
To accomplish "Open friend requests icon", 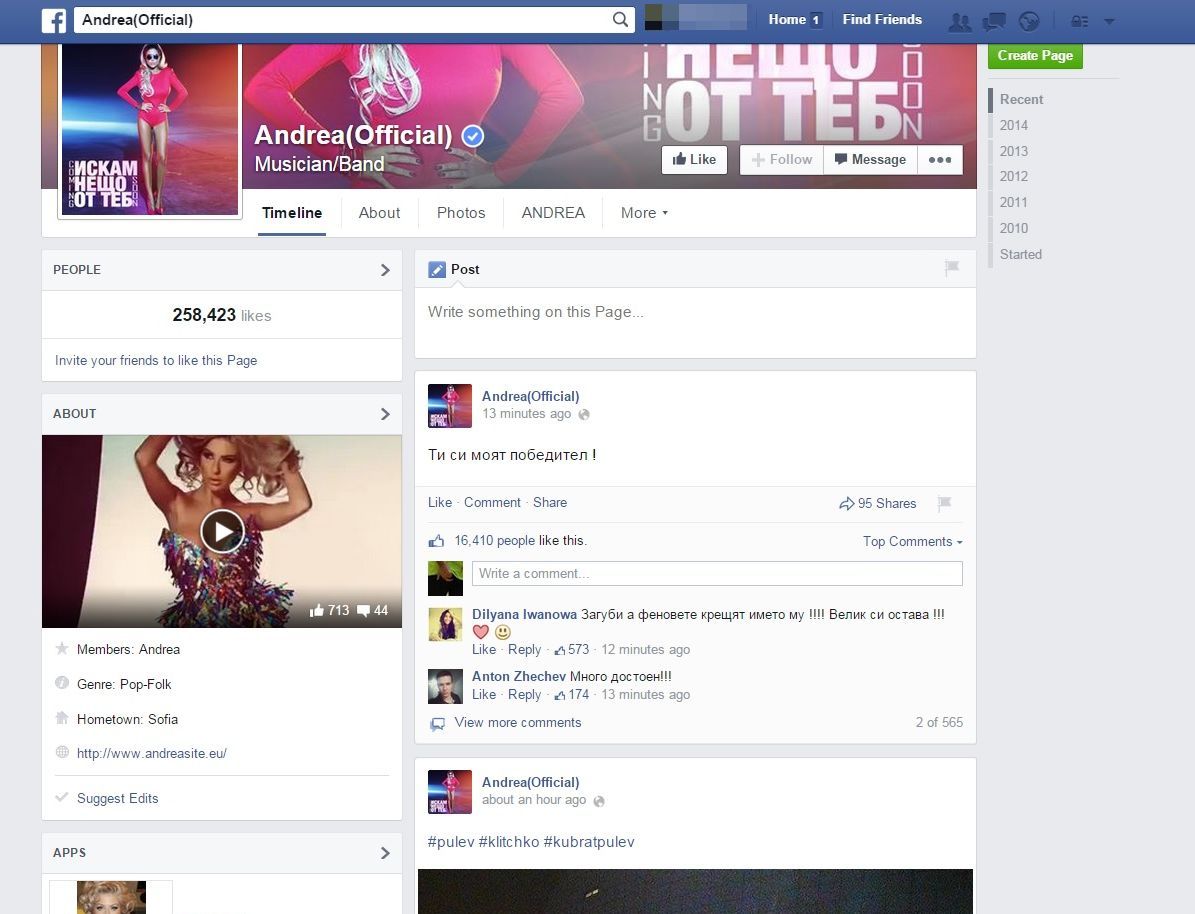I will pyautogui.click(x=960, y=21).
